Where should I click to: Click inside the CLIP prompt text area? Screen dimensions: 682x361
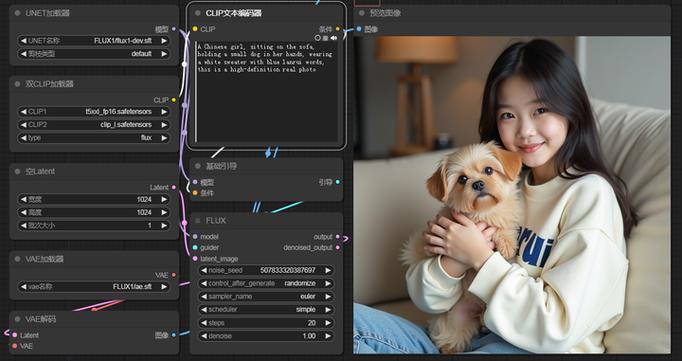pyautogui.click(x=266, y=91)
